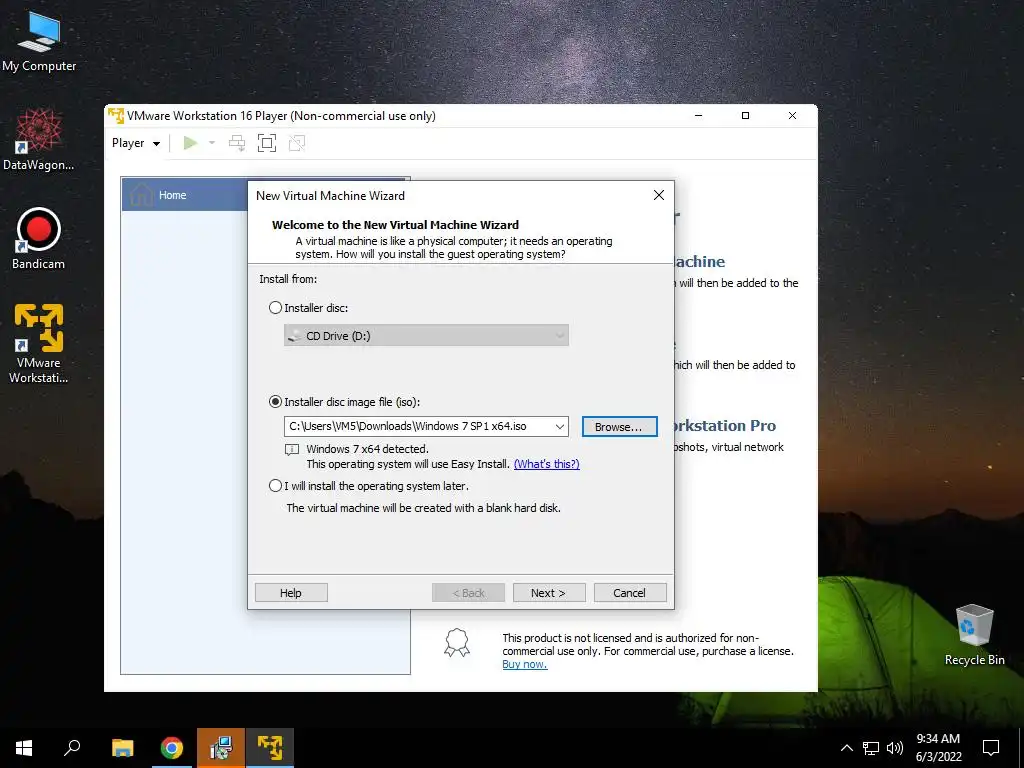The image size is (1024, 768).
Task: Open the DataWagon desktop shortcut
Action: [x=39, y=140]
